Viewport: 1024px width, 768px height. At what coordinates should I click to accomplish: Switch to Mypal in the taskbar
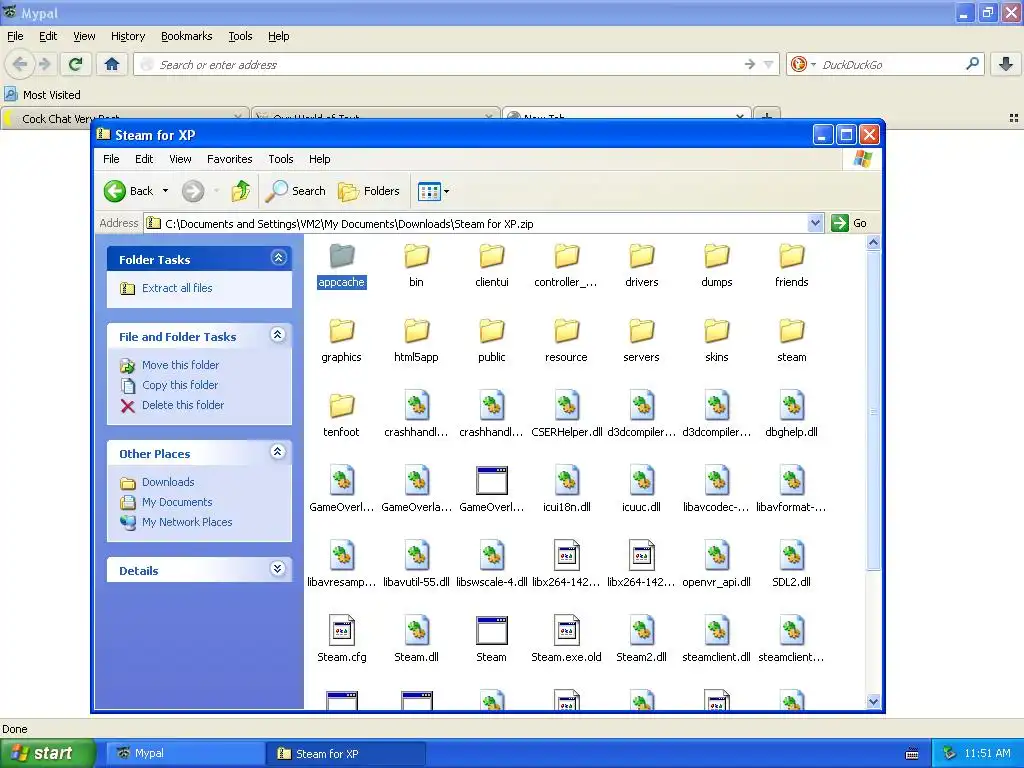click(184, 753)
